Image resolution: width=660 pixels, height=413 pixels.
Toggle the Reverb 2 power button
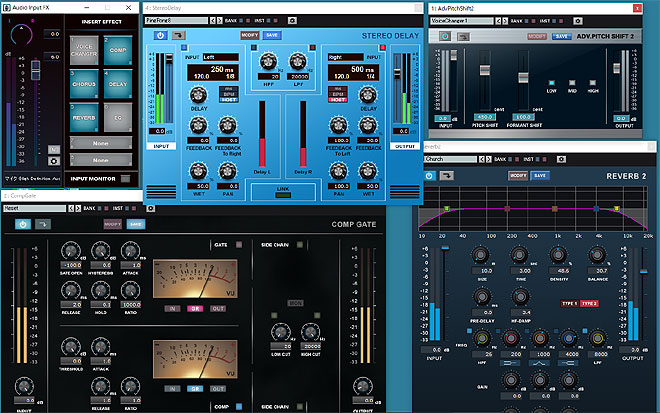point(429,176)
